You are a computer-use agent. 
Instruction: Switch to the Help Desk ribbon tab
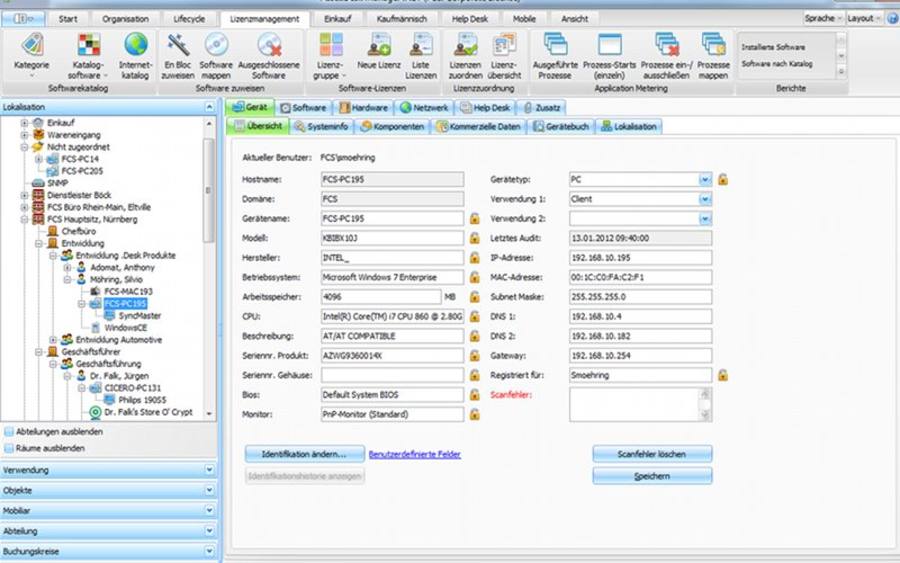click(x=470, y=19)
